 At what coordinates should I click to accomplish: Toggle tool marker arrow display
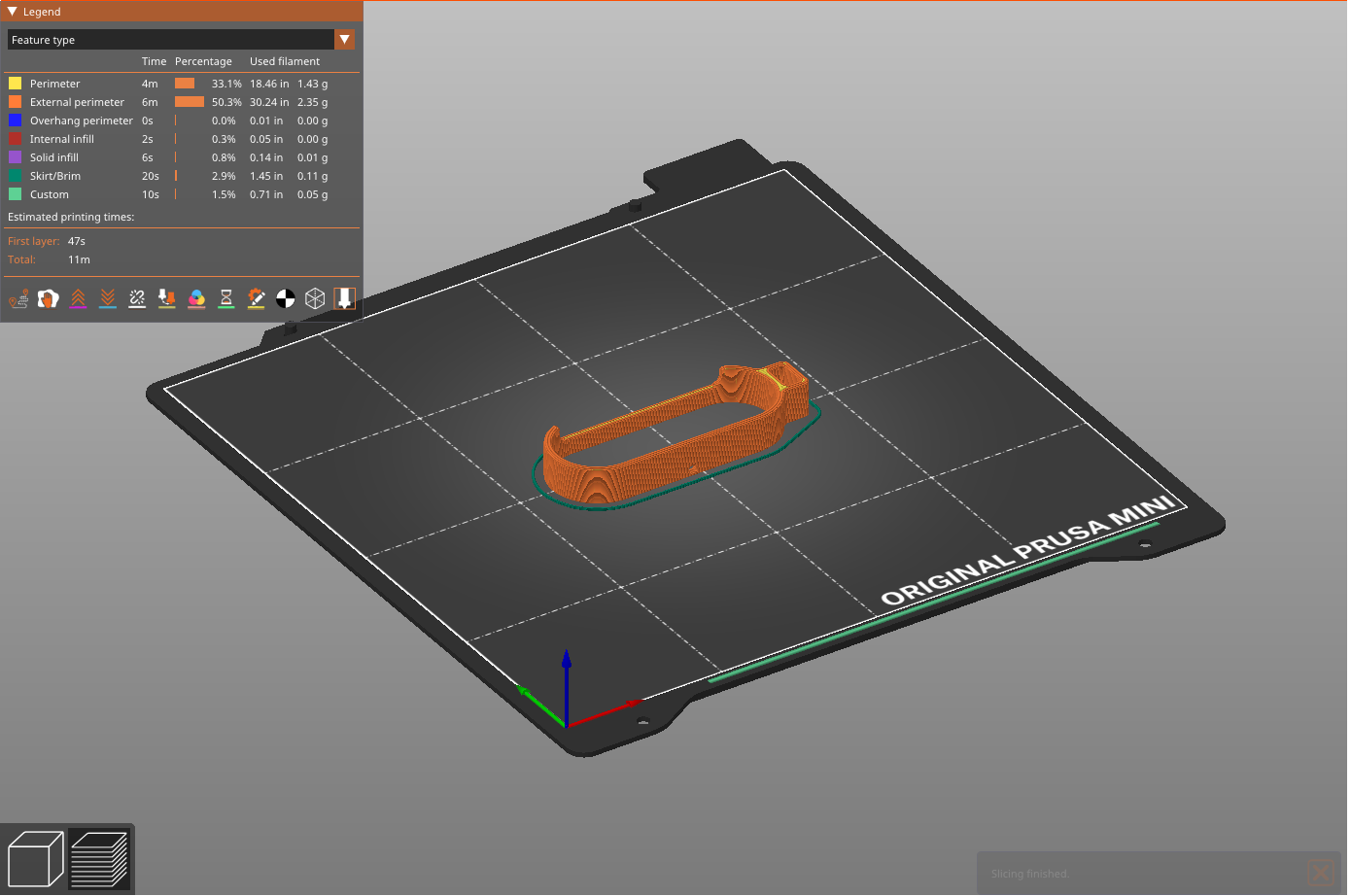(344, 299)
